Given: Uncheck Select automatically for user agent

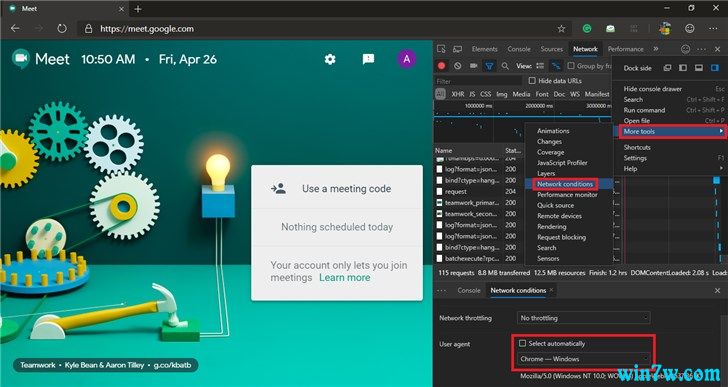Looking at the screenshot, I should tap(523, 343).
